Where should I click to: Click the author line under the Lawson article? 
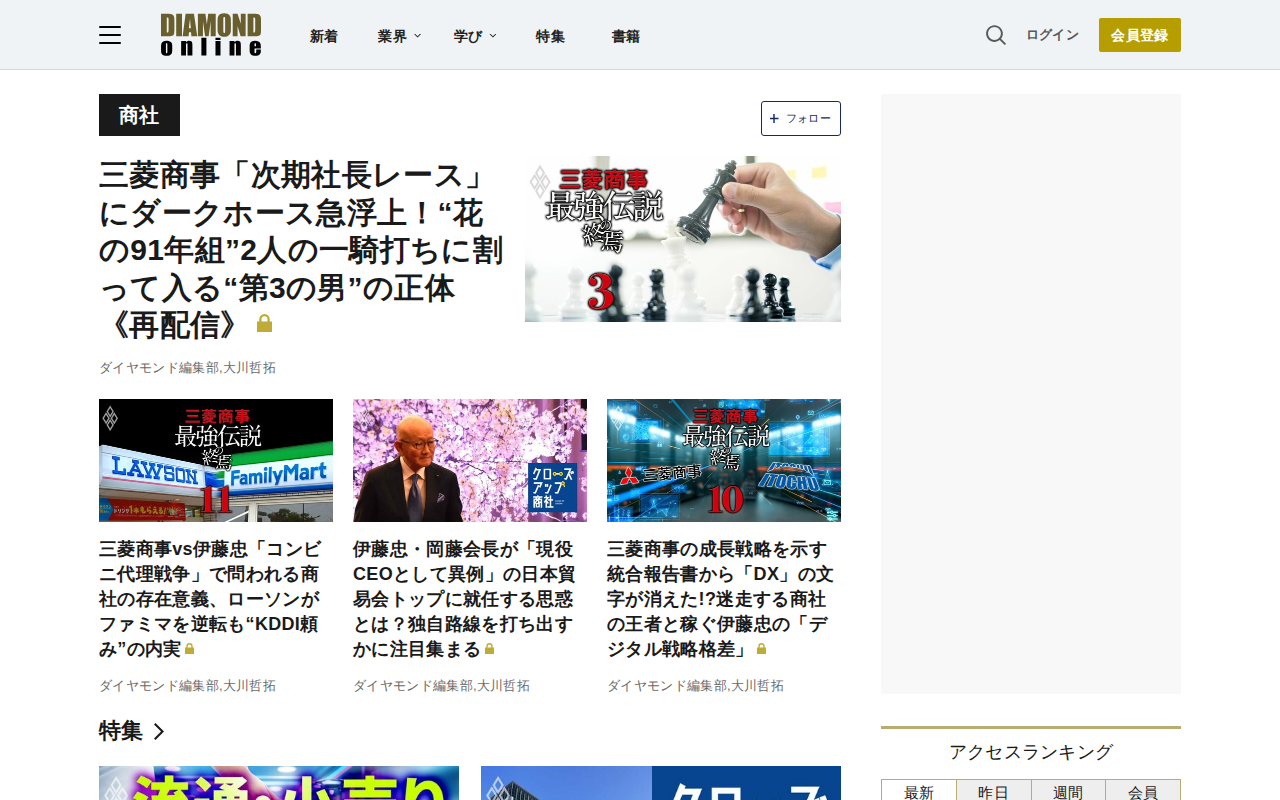click(187, 686)
